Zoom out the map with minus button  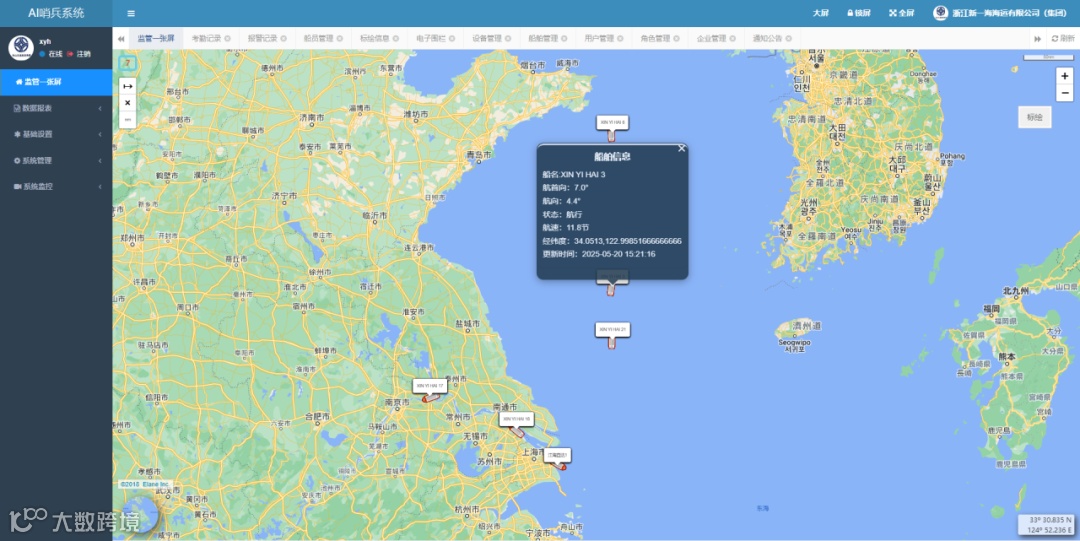1064,92
